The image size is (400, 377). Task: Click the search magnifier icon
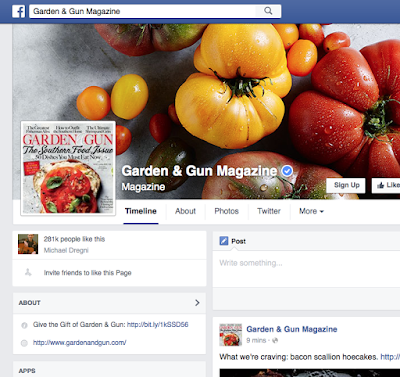[x=268, y=11]
